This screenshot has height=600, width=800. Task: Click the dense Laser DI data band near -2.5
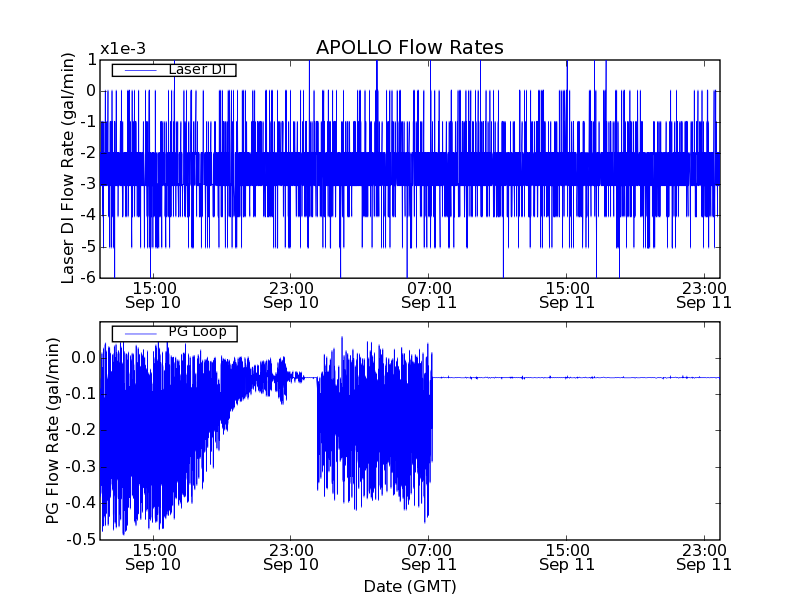(x=410, y=169)
